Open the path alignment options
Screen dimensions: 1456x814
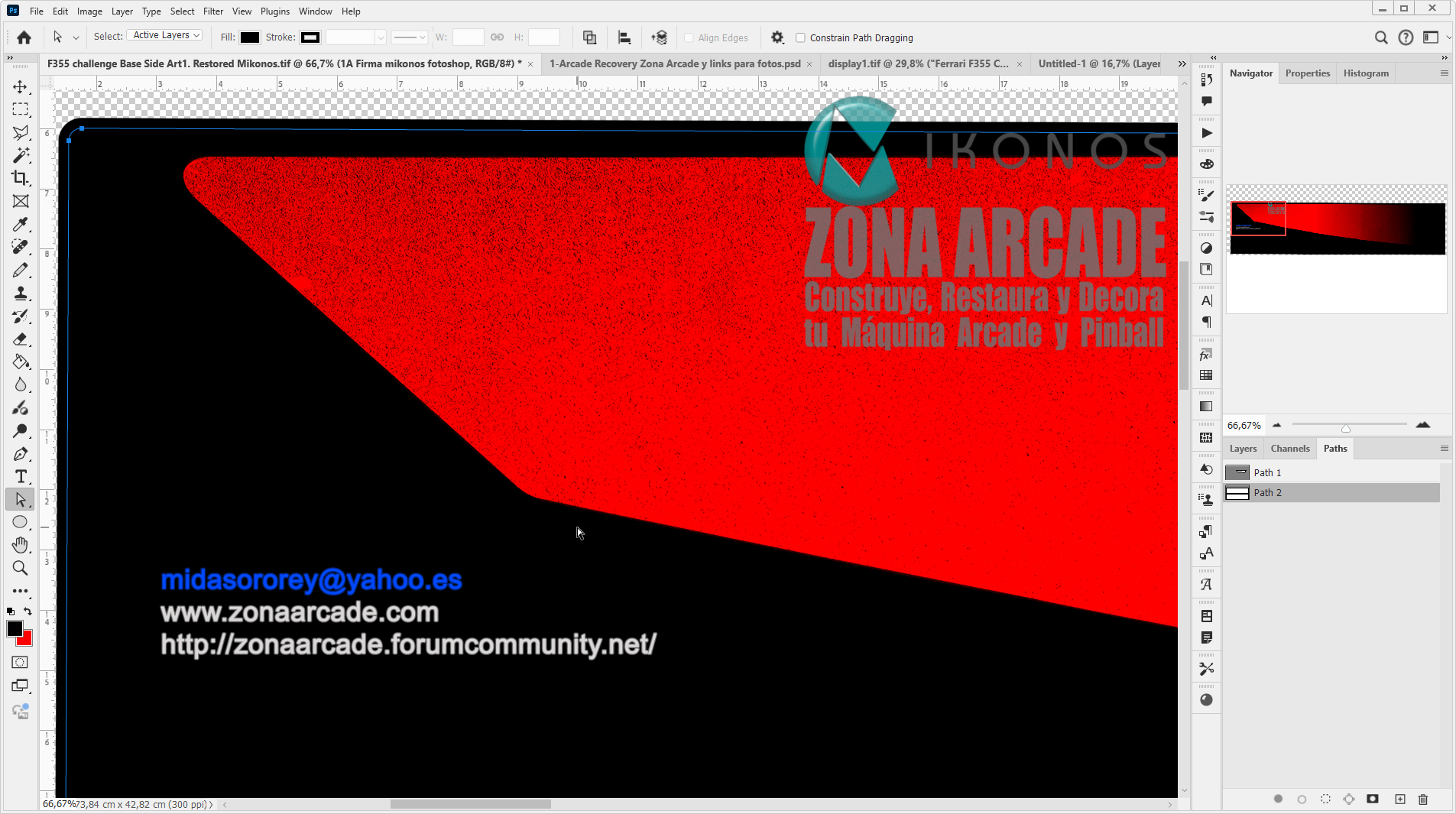[624, 37]
